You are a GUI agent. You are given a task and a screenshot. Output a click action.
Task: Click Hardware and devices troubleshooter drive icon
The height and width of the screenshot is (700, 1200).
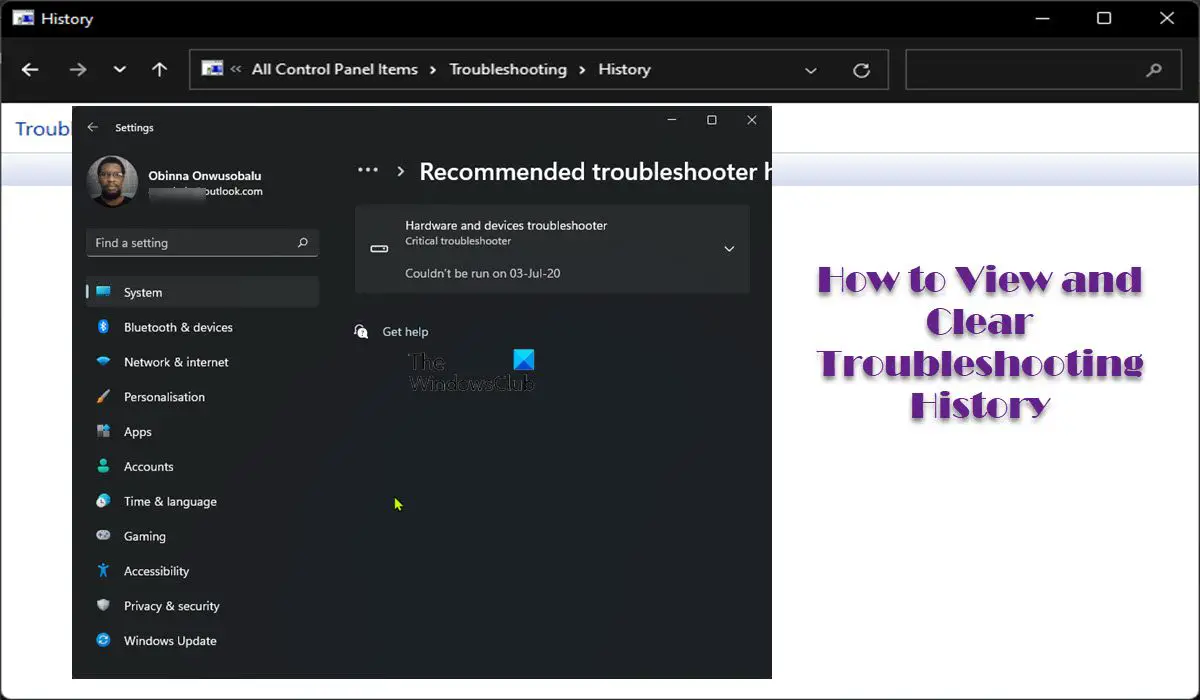379,248
